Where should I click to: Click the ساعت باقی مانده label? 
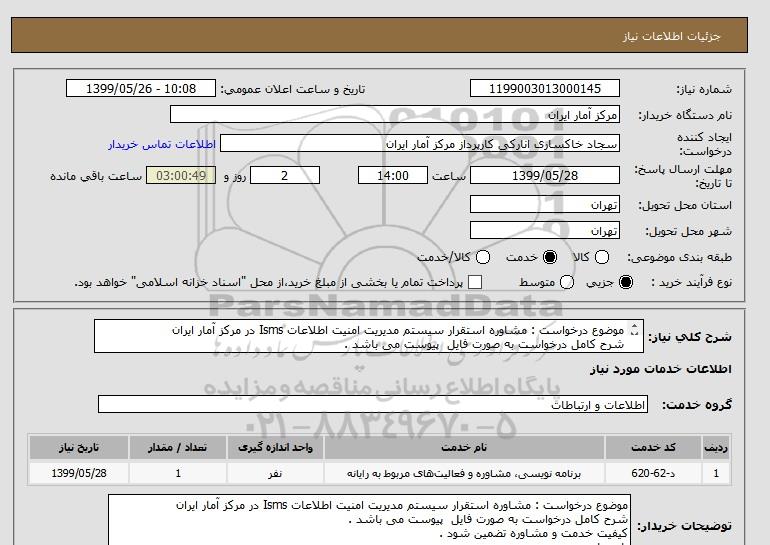96,176
